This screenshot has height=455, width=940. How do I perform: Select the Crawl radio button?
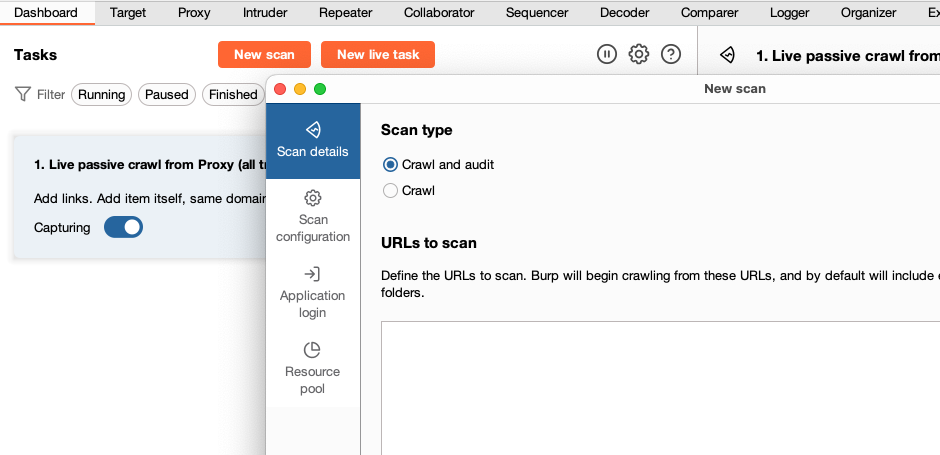pyautogui.click(x=390, y=190)
